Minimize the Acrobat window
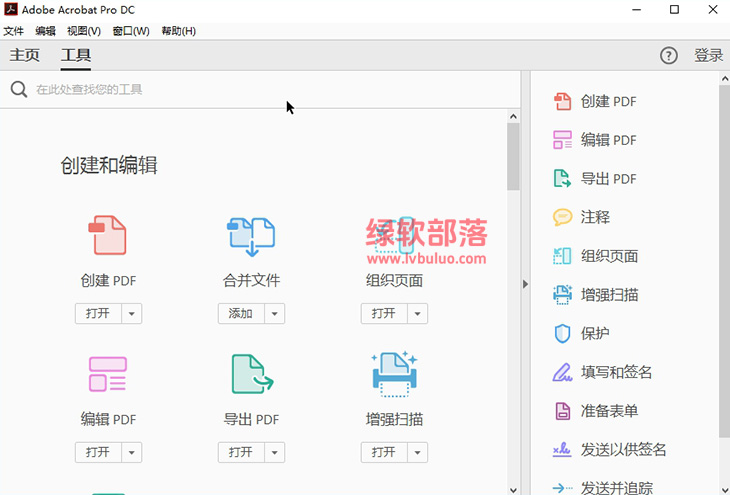Viewport: 730px width, 495px height. (637, 9)
